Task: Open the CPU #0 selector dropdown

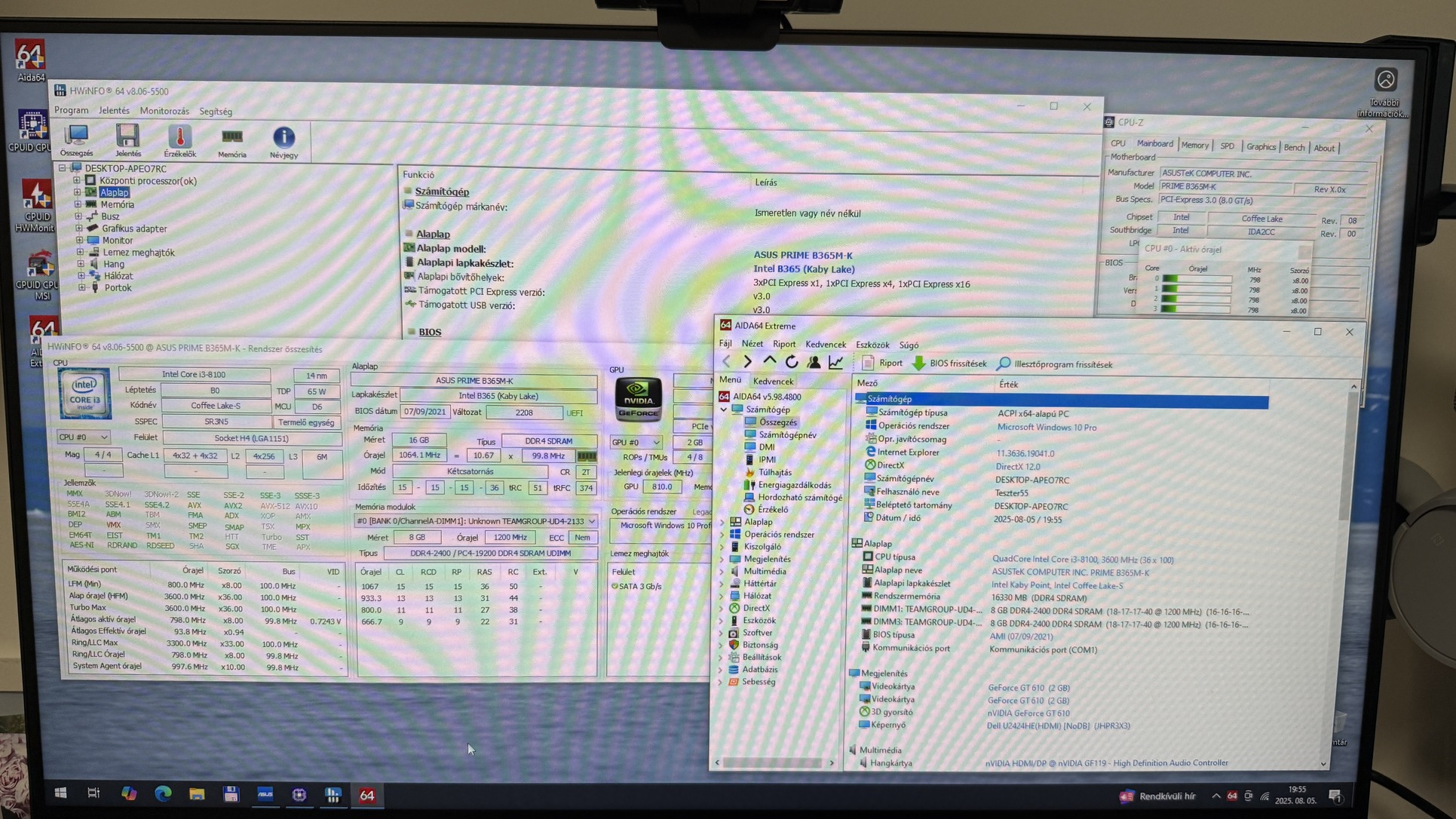Action: coord(83,437)
